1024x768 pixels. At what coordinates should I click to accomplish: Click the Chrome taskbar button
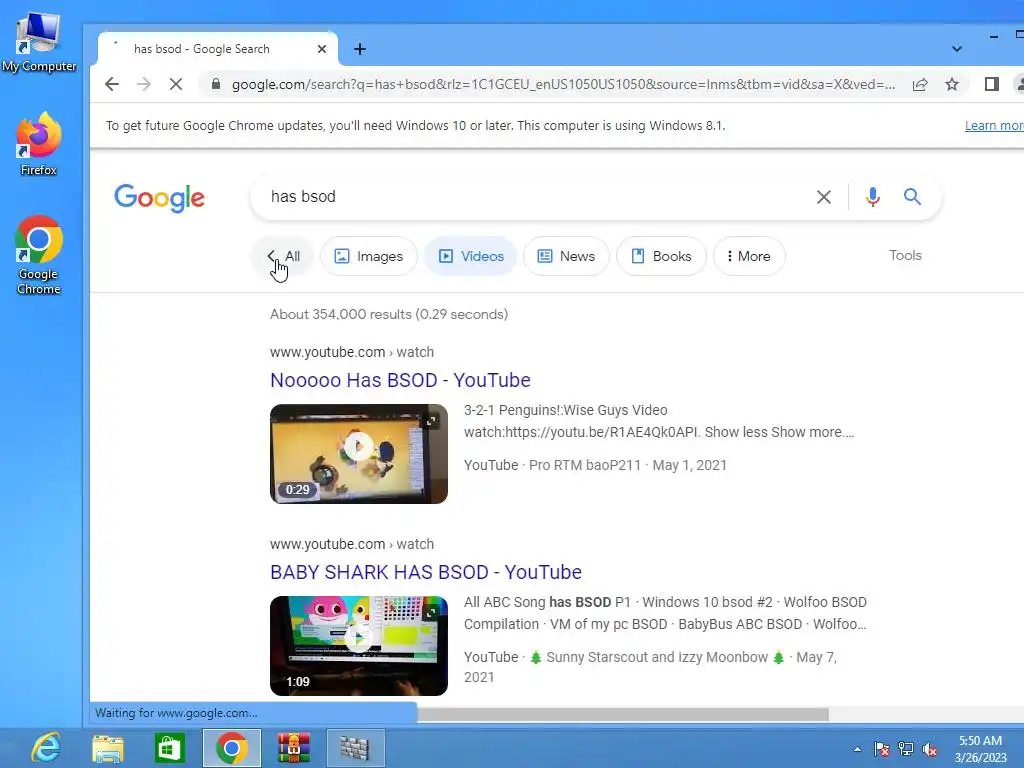[x=232, y=748]
